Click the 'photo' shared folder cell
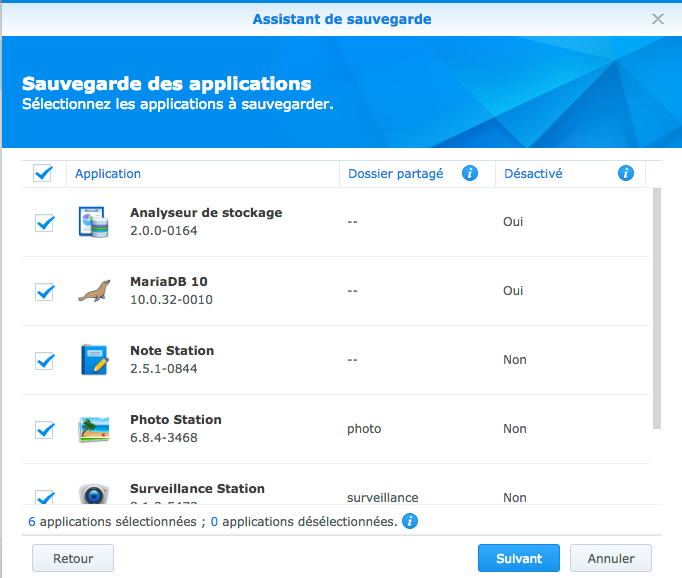The width and height of the screenshot is (682, 578). (364, 429)
